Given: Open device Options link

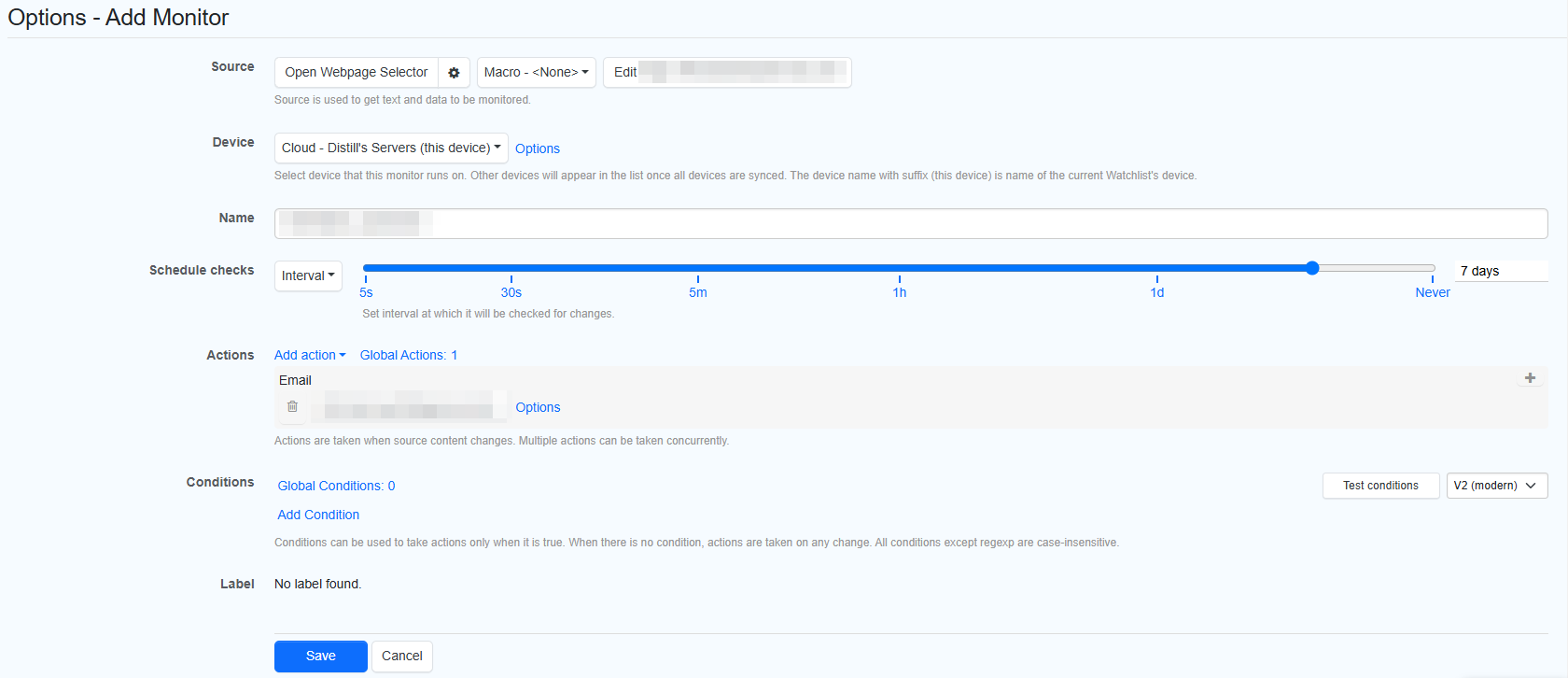Looking at the screenshot, I should (x=538, y=148).
